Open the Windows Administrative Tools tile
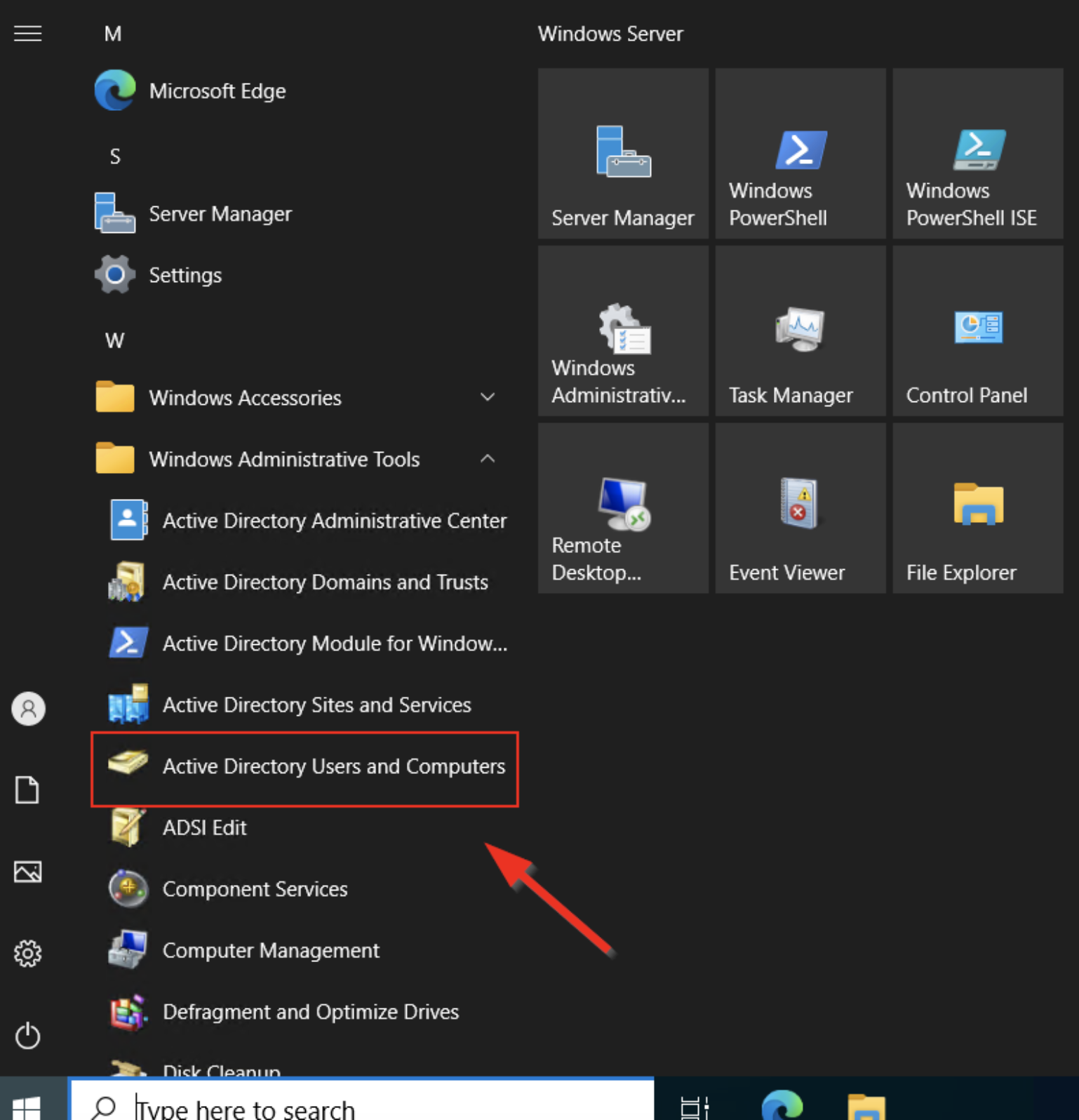Screen dimensions: 1079x1120 pos(623,331)
